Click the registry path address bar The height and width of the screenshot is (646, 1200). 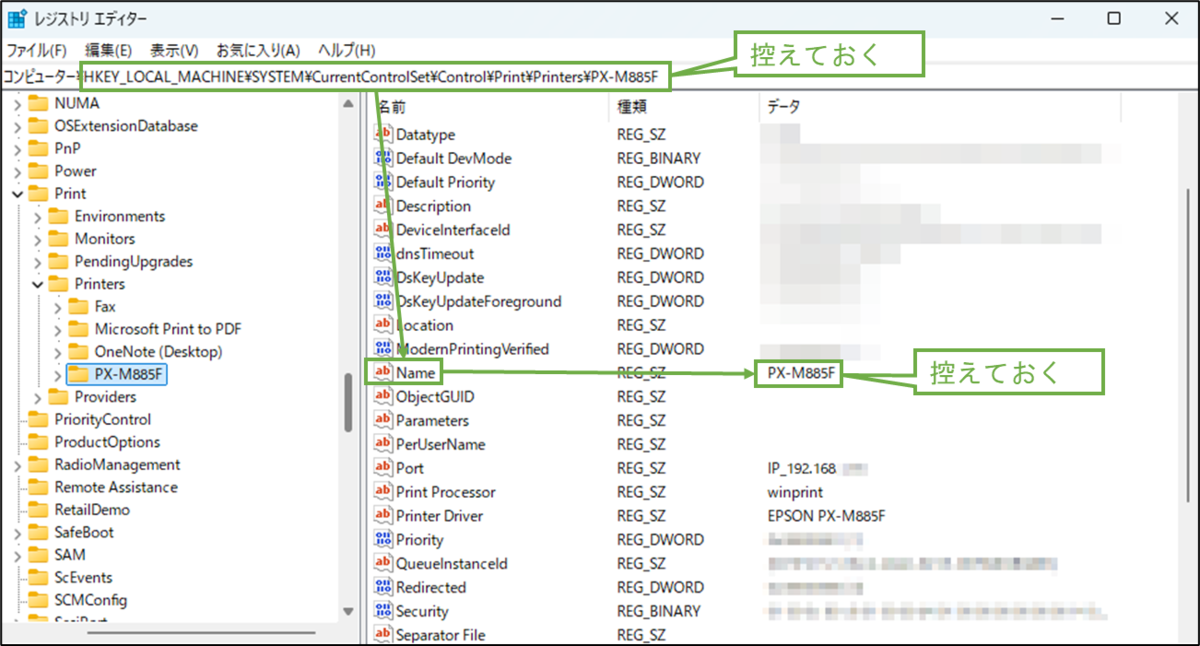pos(600,76)
